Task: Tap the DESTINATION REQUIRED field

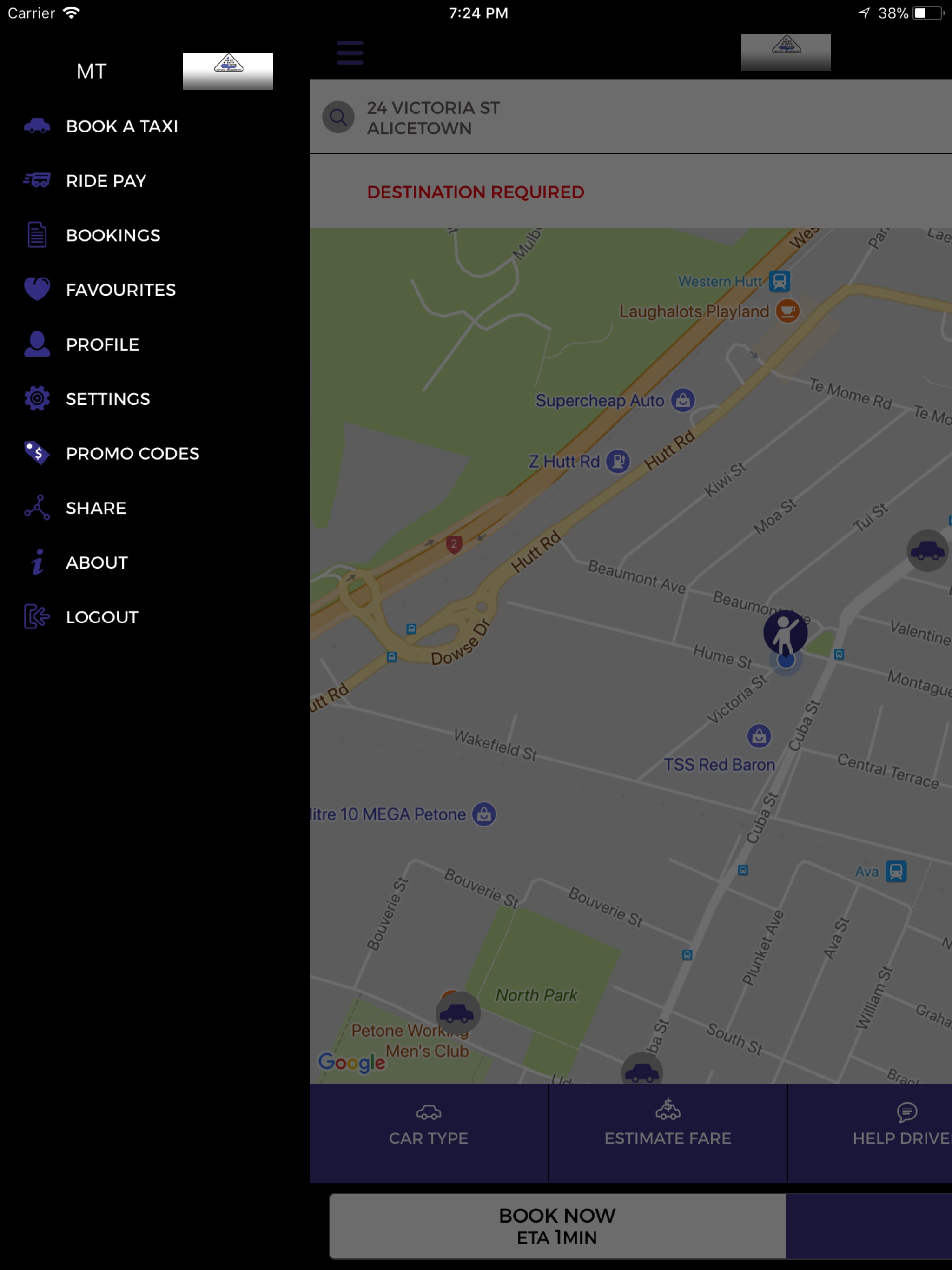Action: pyautogui.click(x=631, y=192)
